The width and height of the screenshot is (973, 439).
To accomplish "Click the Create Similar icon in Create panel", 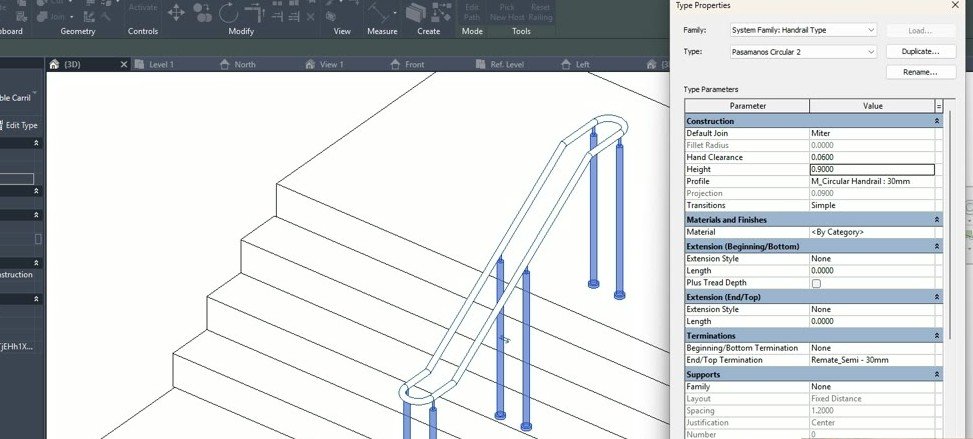I will click(416, 12).
